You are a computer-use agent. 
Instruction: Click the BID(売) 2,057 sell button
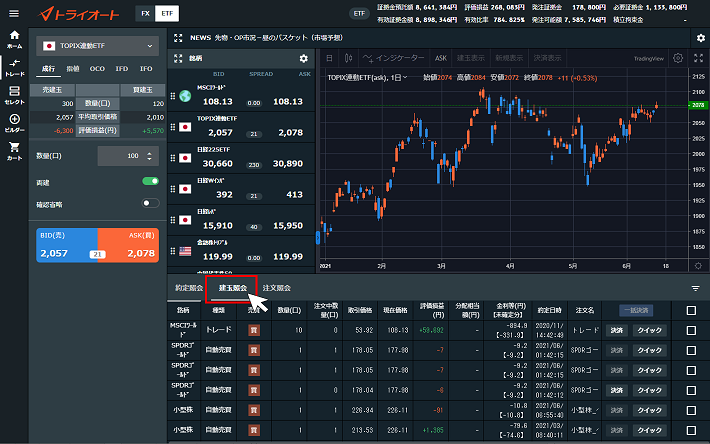(66, 245)
